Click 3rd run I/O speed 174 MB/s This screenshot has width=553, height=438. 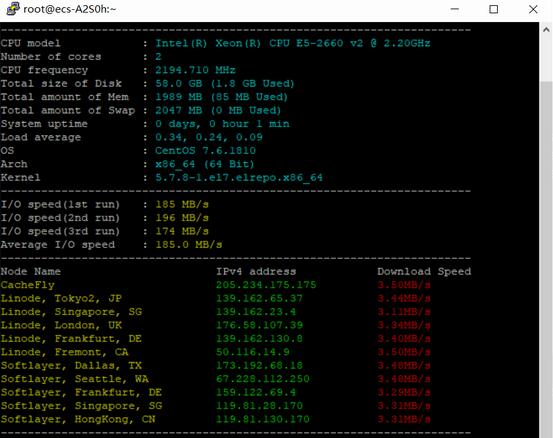(x=182, y=231)
